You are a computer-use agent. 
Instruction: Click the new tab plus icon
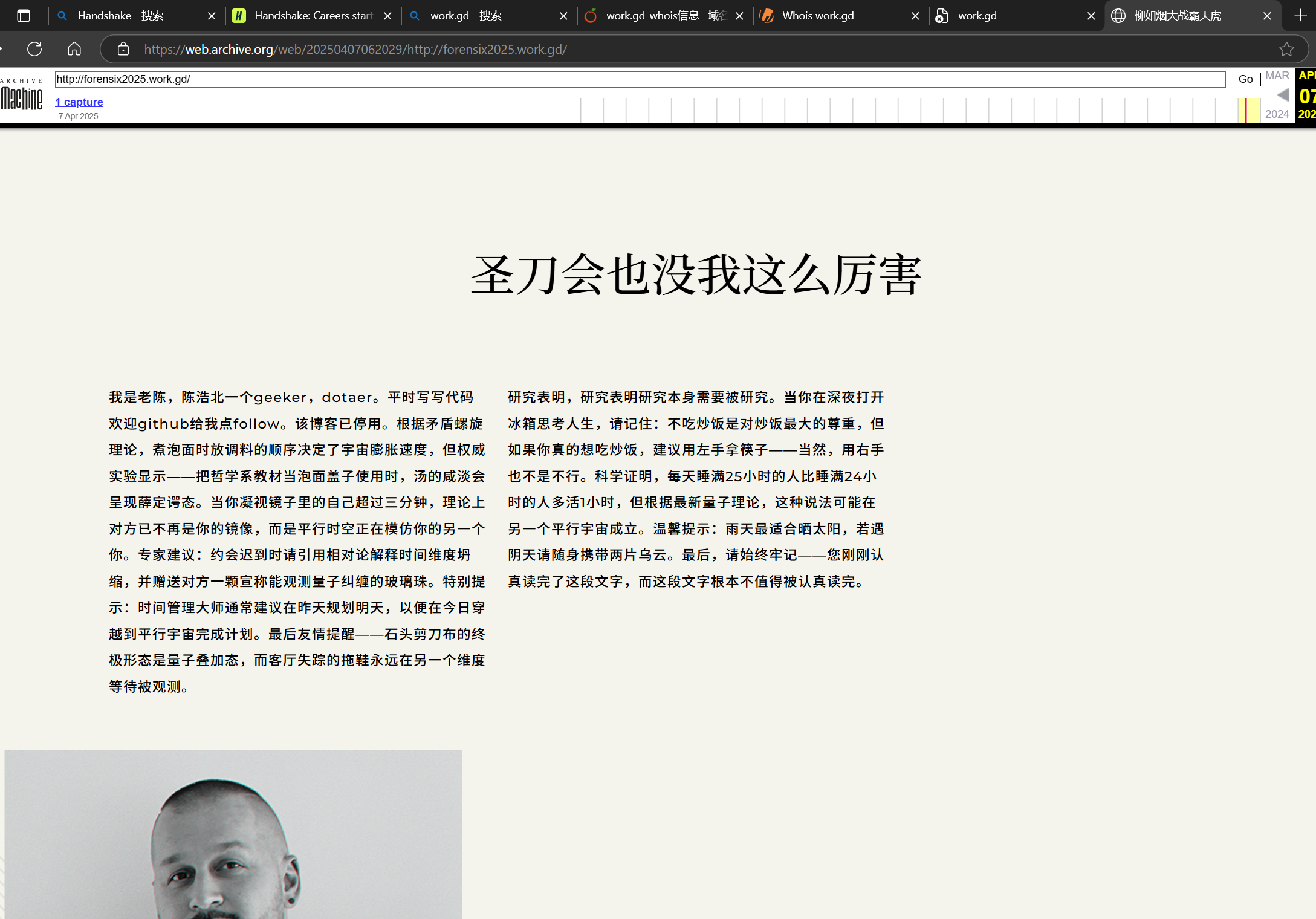(x=1300, y=16)
